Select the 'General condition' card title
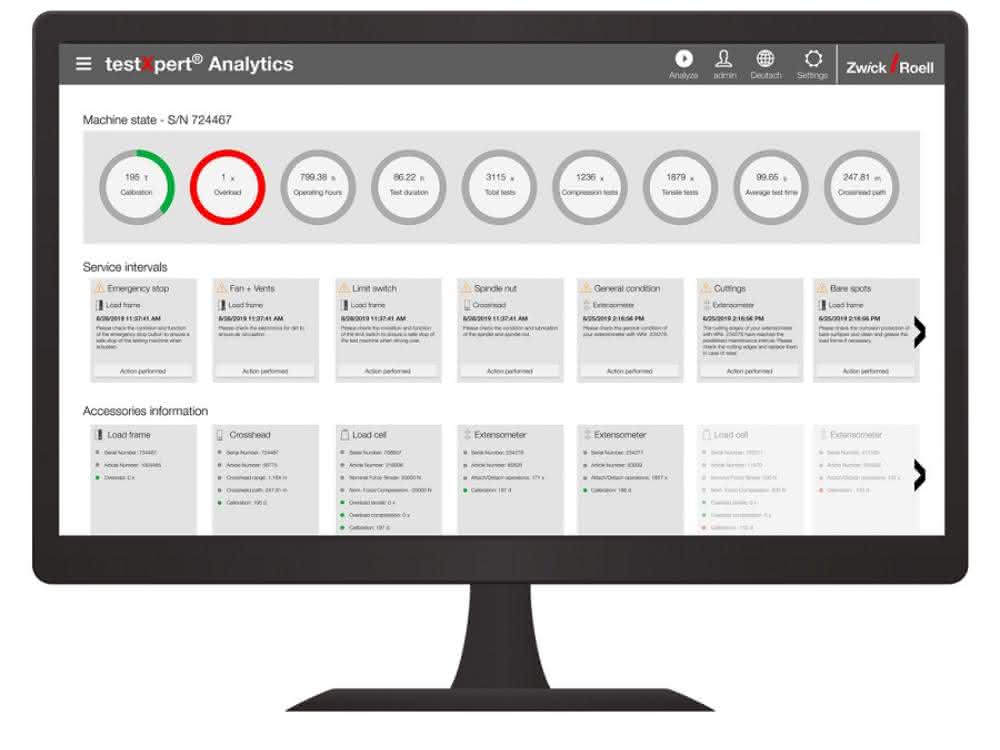 click(x=627, y=288)
